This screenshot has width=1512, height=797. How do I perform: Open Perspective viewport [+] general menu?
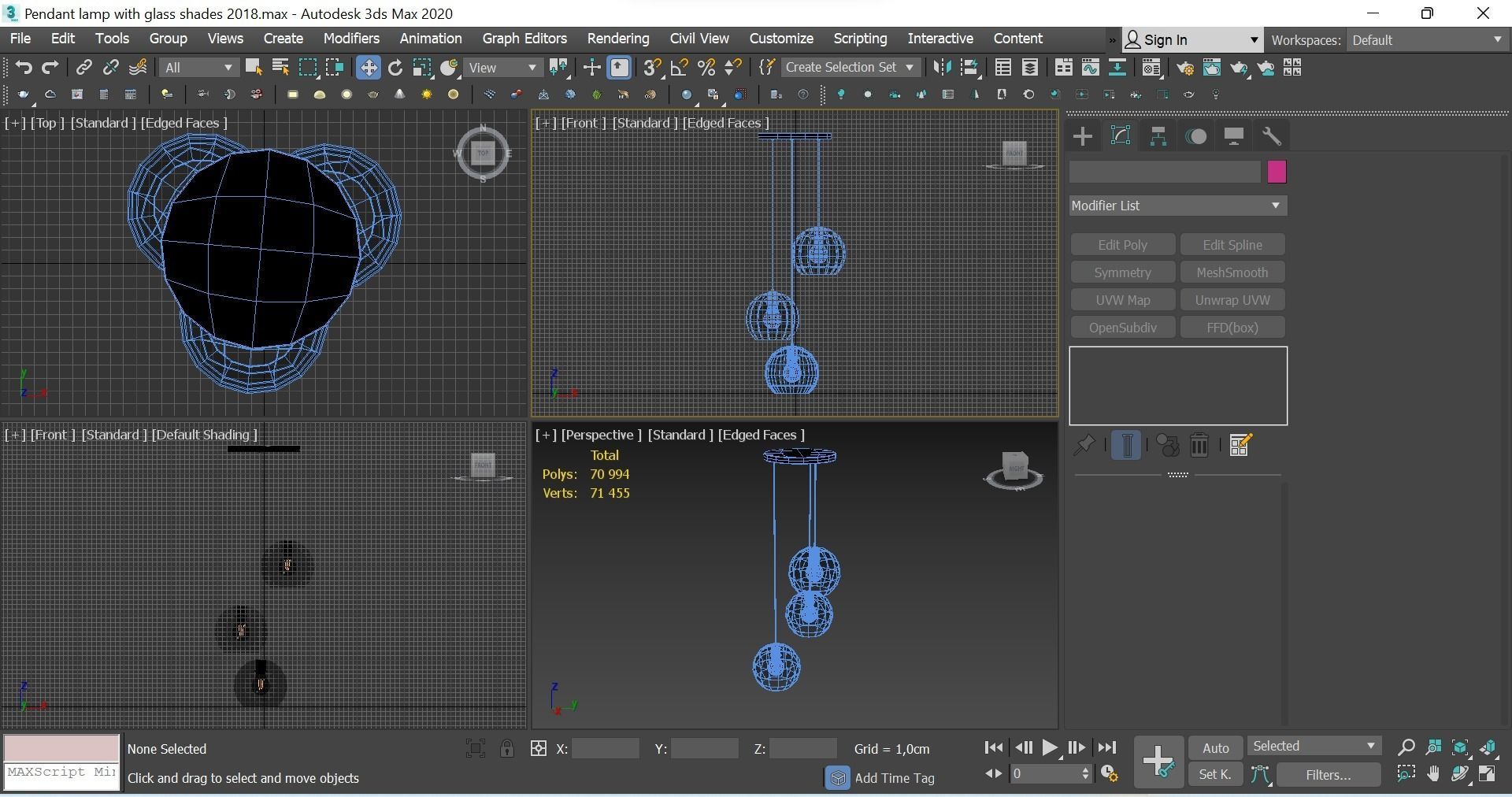tap(546, 435)
